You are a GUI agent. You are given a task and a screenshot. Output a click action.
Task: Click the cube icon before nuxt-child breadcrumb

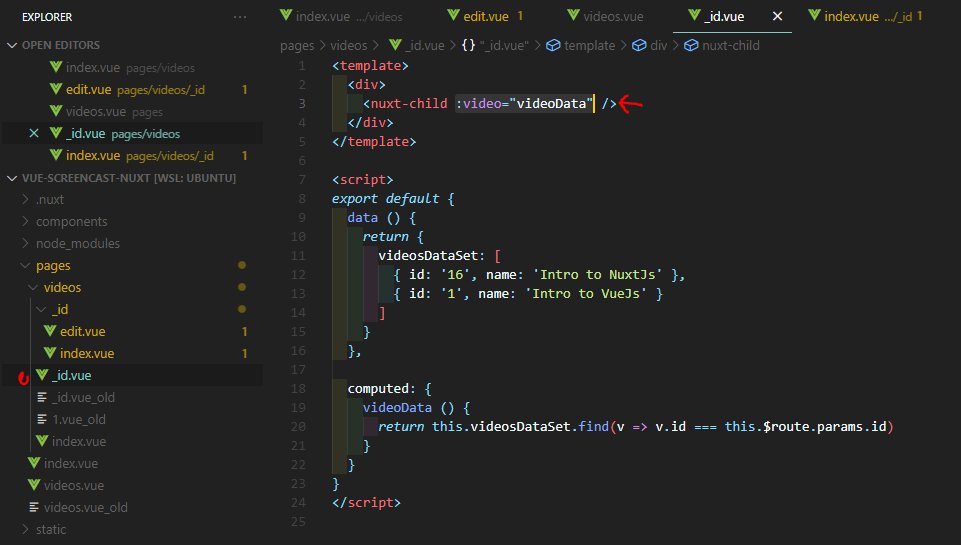[691, 46]
